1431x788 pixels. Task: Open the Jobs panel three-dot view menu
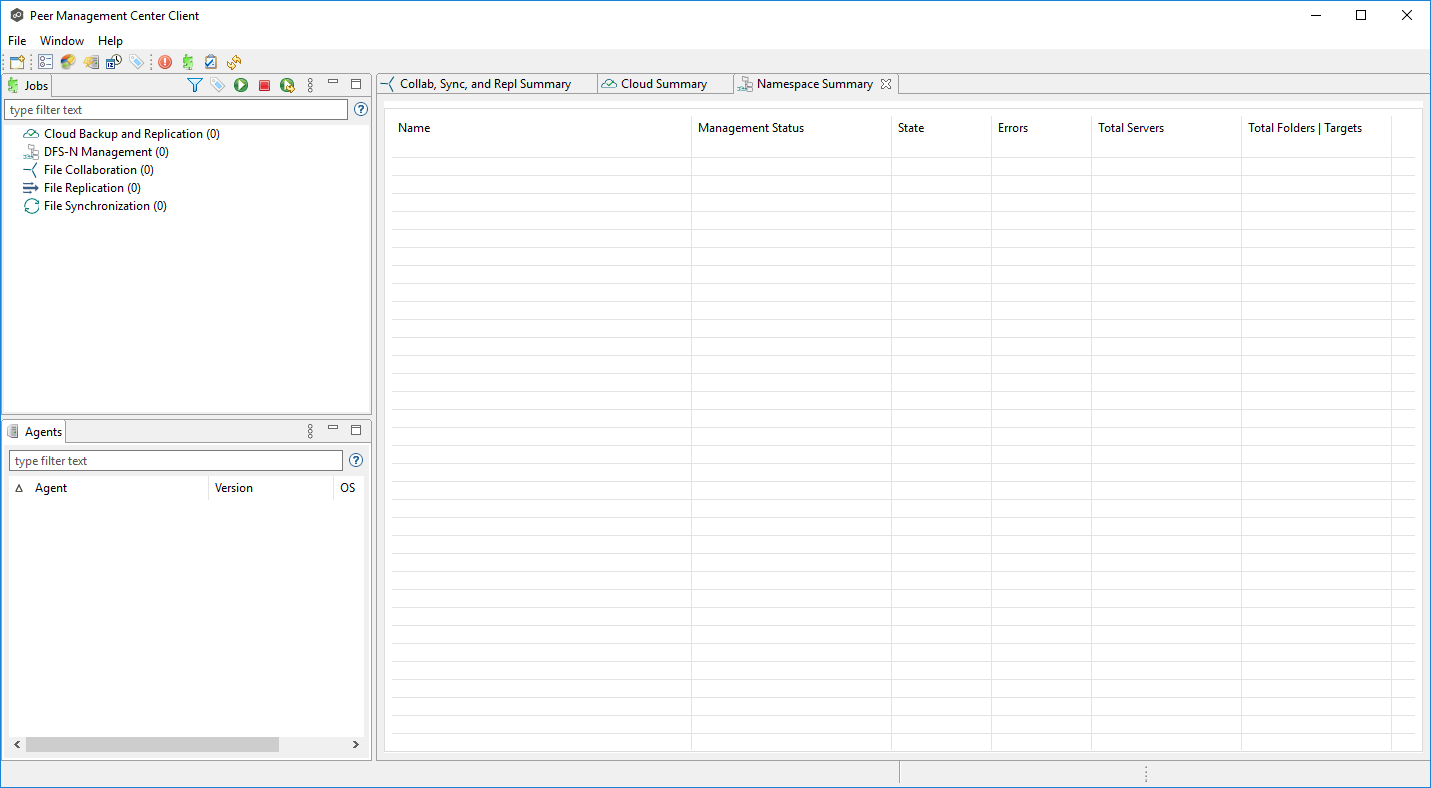[x=310, y=86]
